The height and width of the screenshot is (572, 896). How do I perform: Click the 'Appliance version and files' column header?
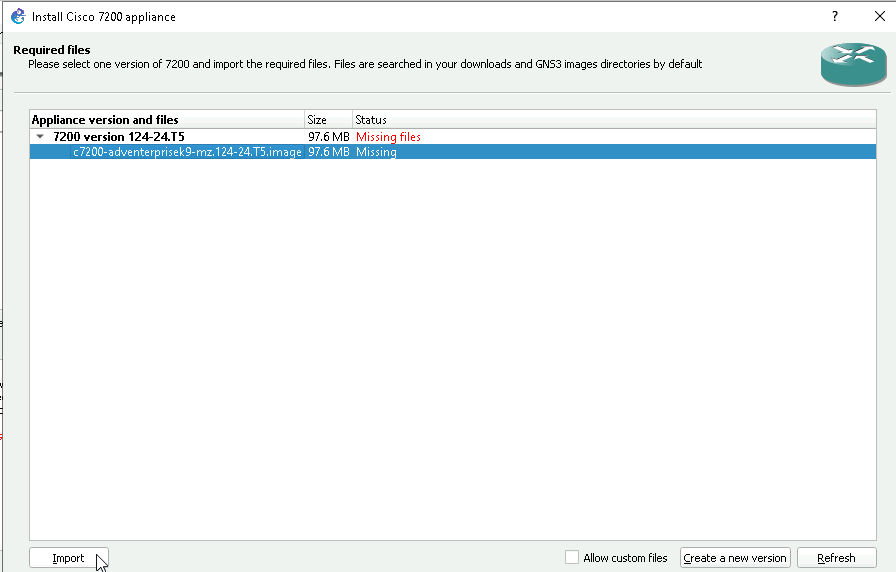pyautogui.click(x=167, y=119)
